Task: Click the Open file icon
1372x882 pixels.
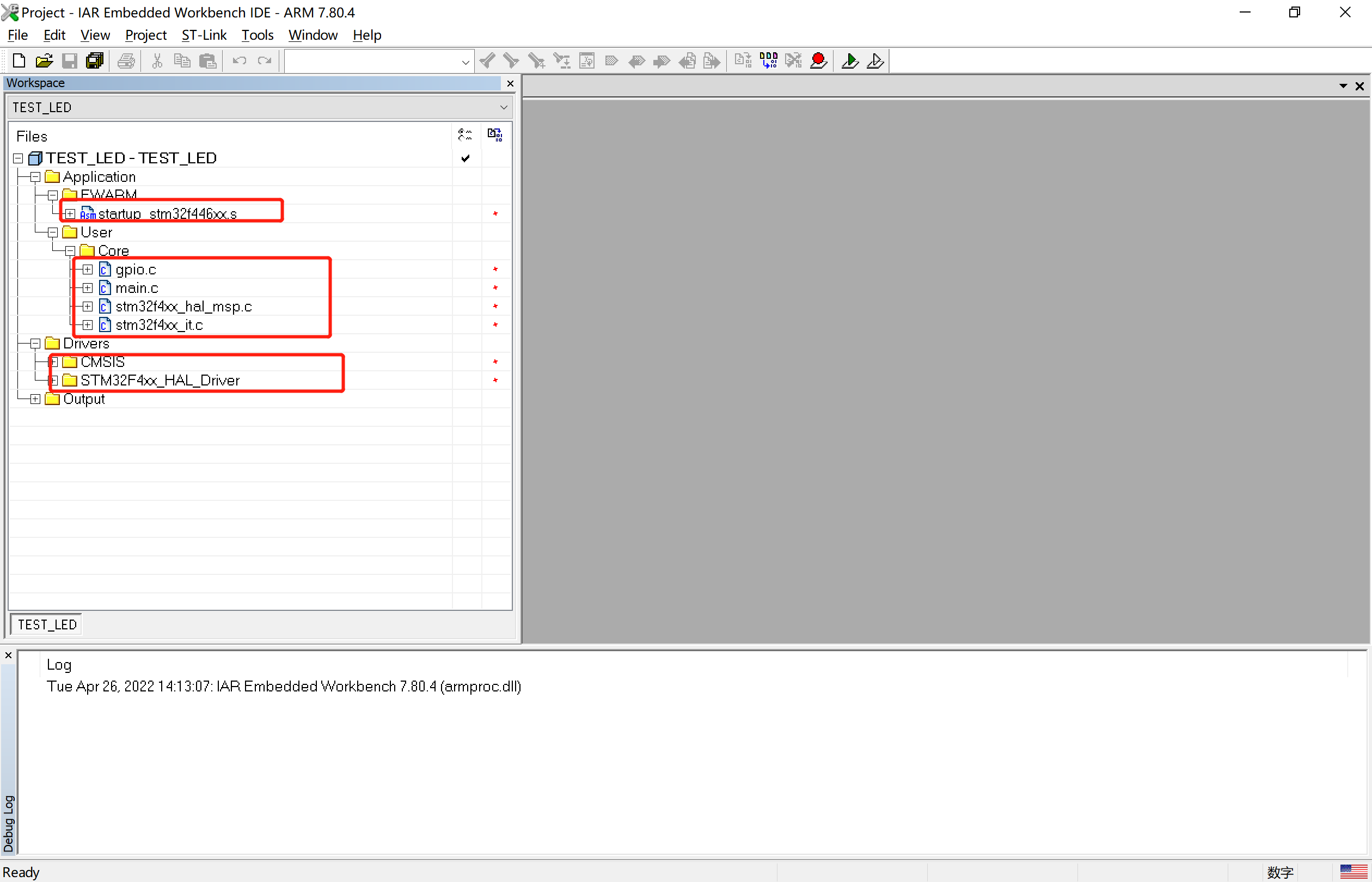Action: point(44,61)
